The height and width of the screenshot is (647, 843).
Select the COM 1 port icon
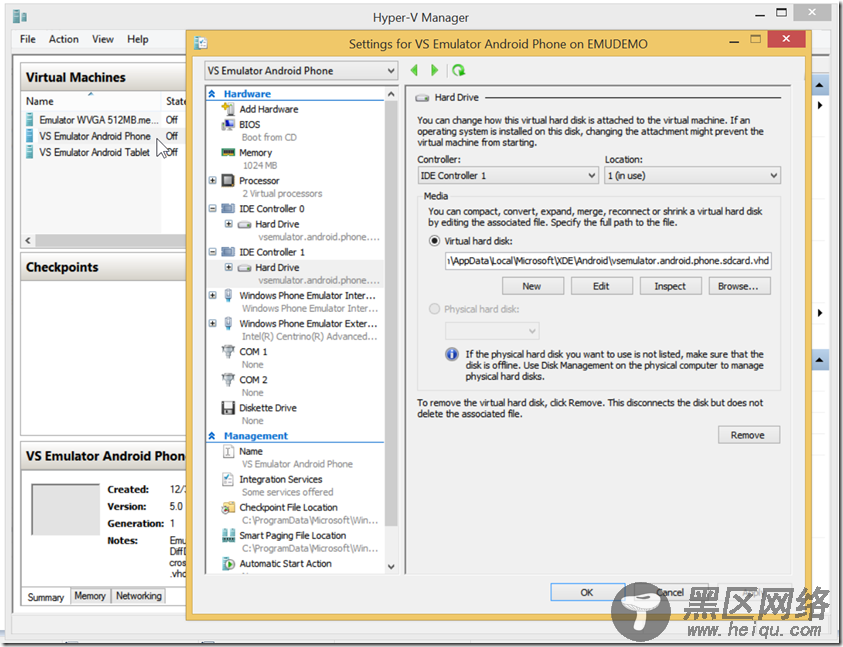(x=228, y=351)
